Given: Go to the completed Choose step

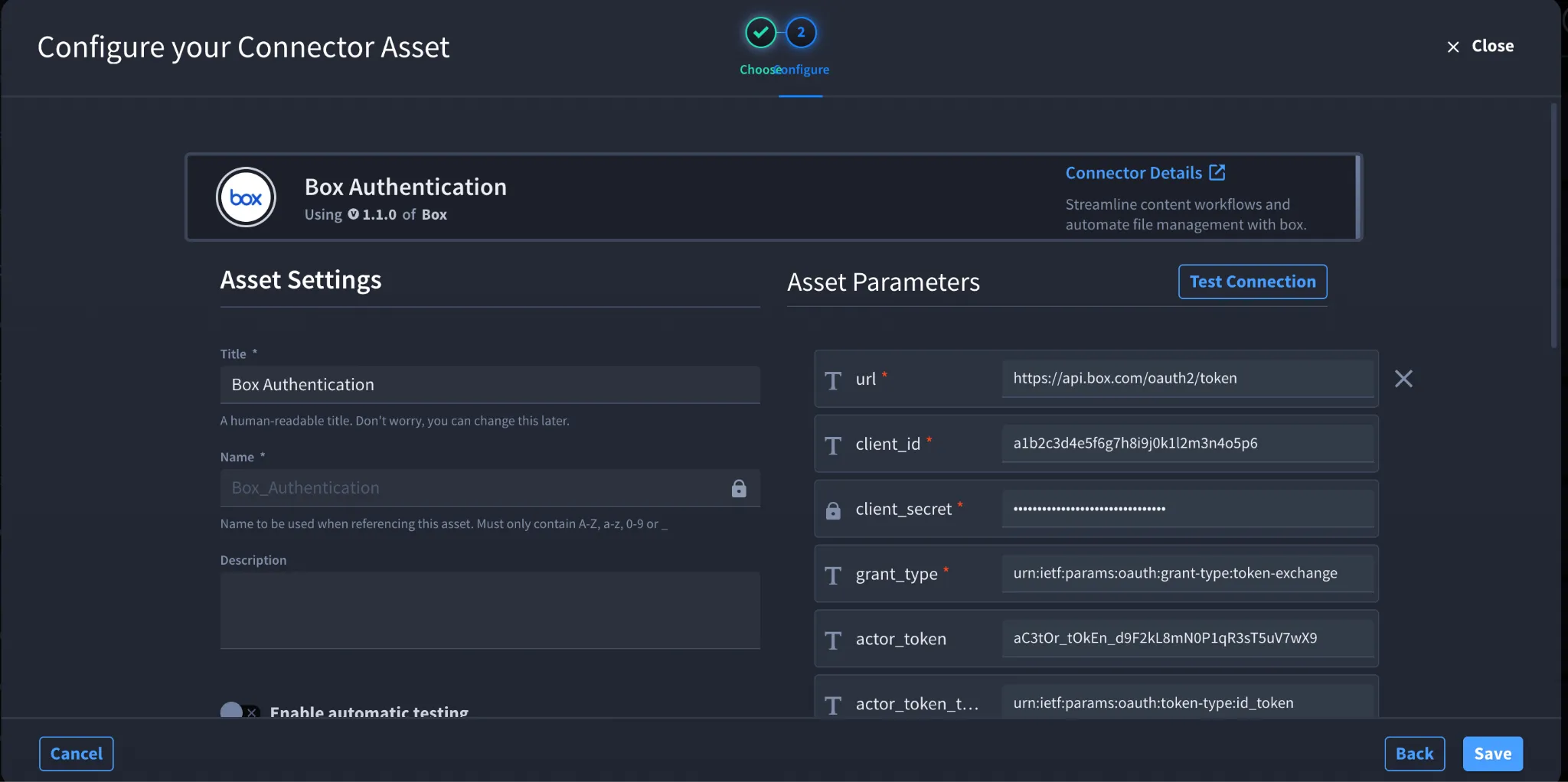Looking at the screenshot, I should pos(760,32).
